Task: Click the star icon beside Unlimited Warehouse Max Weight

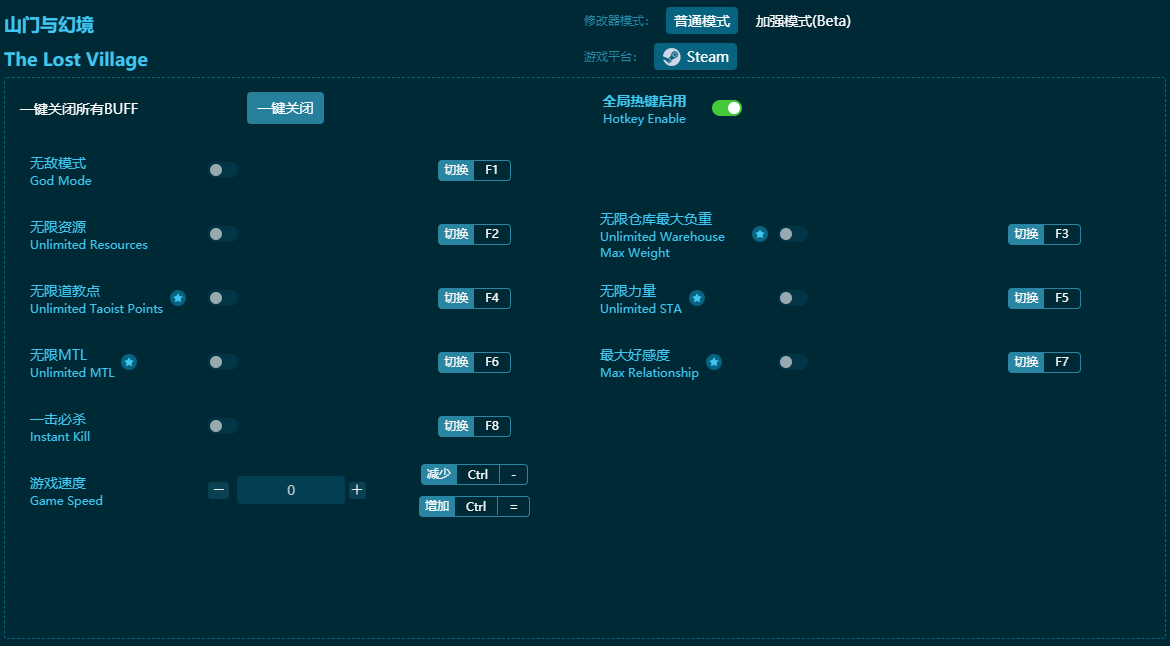Action: tap(760, 234)
